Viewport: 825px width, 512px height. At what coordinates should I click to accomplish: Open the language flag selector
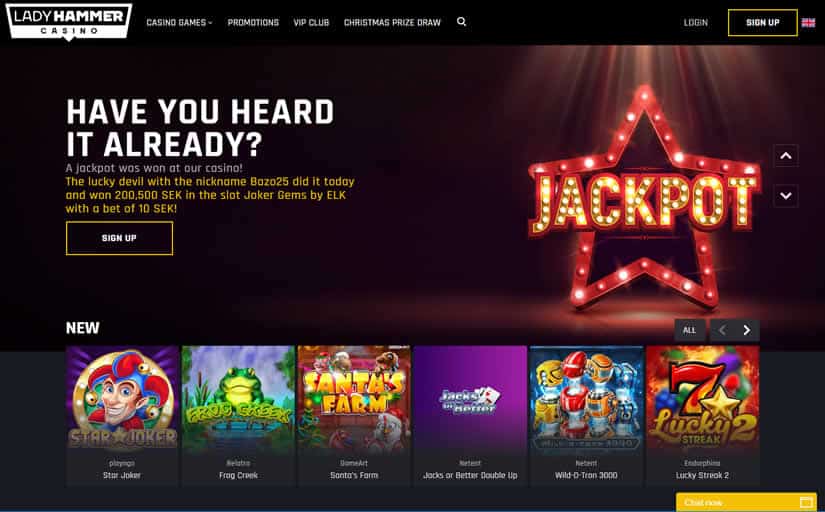(x=808, y=23)
